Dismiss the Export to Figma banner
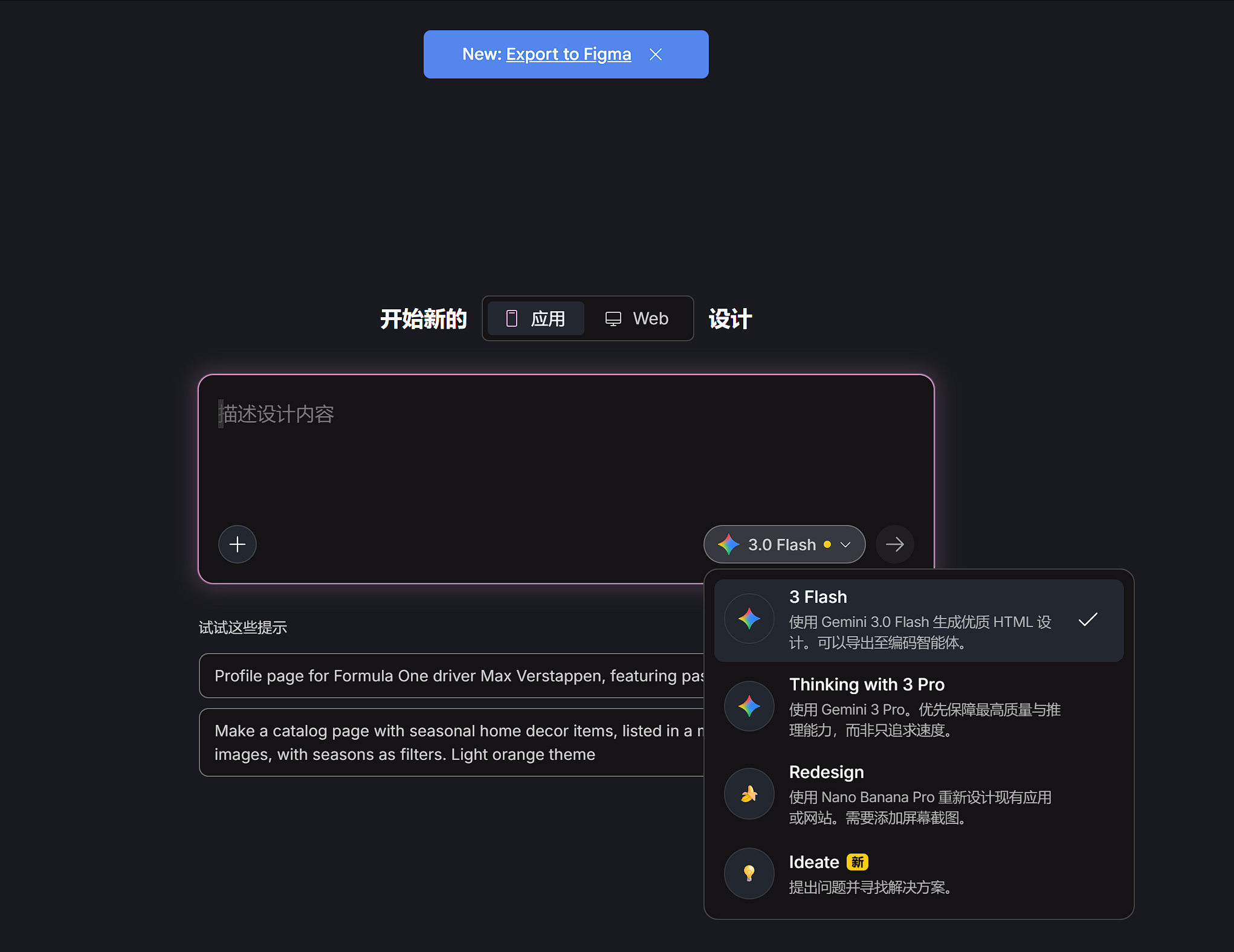Image resolution: width=1234 pixels, height=952 pixels. coord(656,54)
